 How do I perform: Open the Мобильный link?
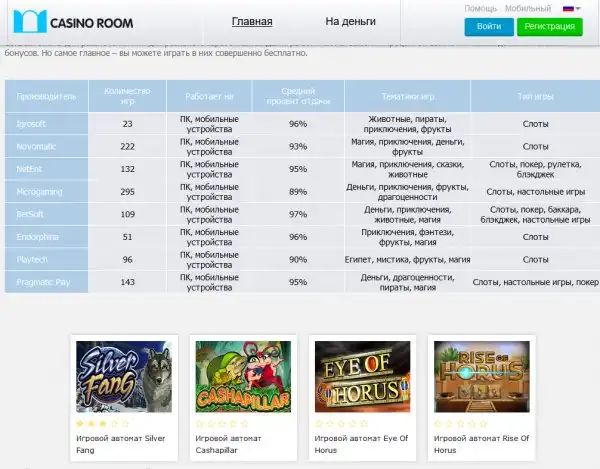(x=527, y=8)
